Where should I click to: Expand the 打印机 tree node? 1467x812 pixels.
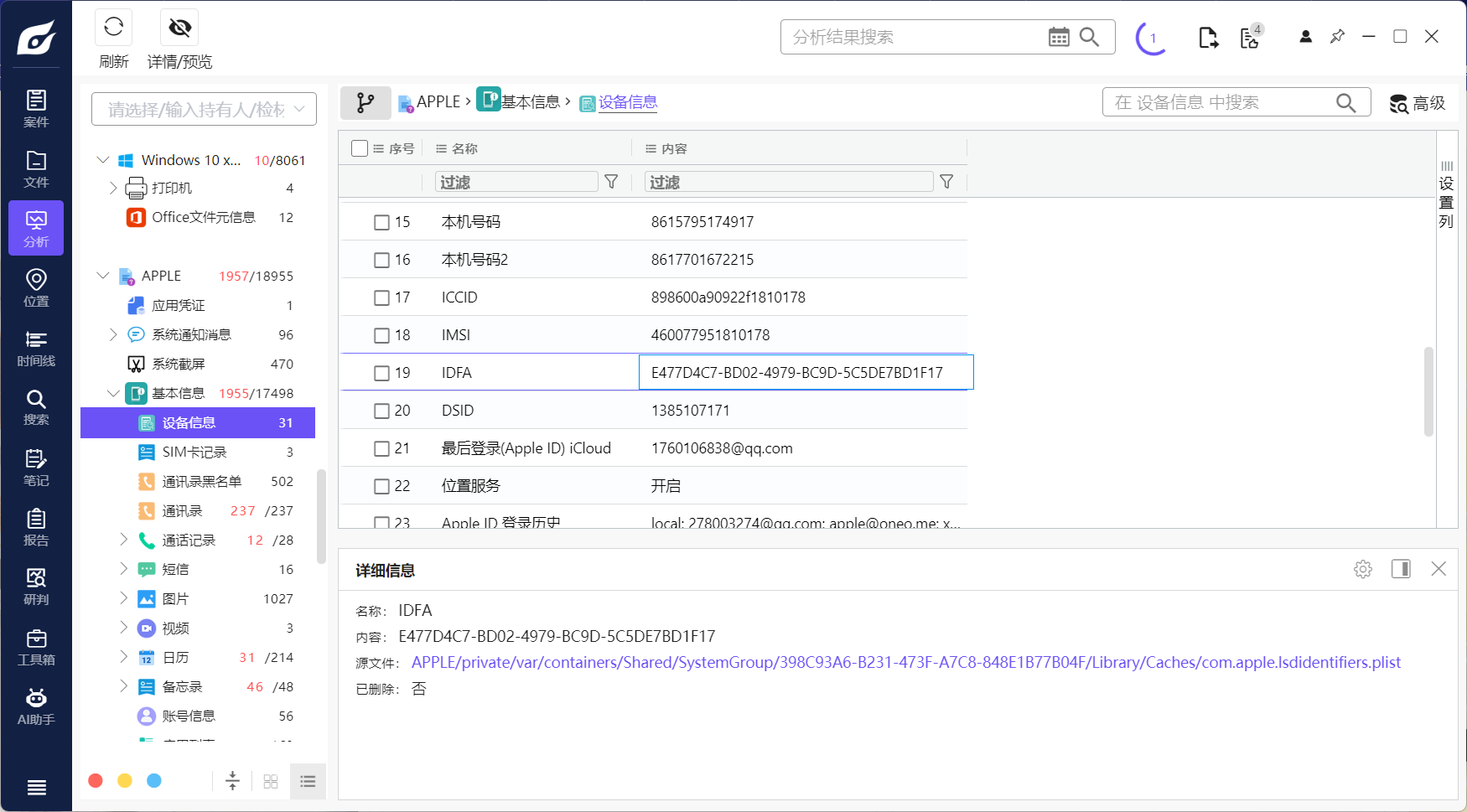[x=113, y=188]
